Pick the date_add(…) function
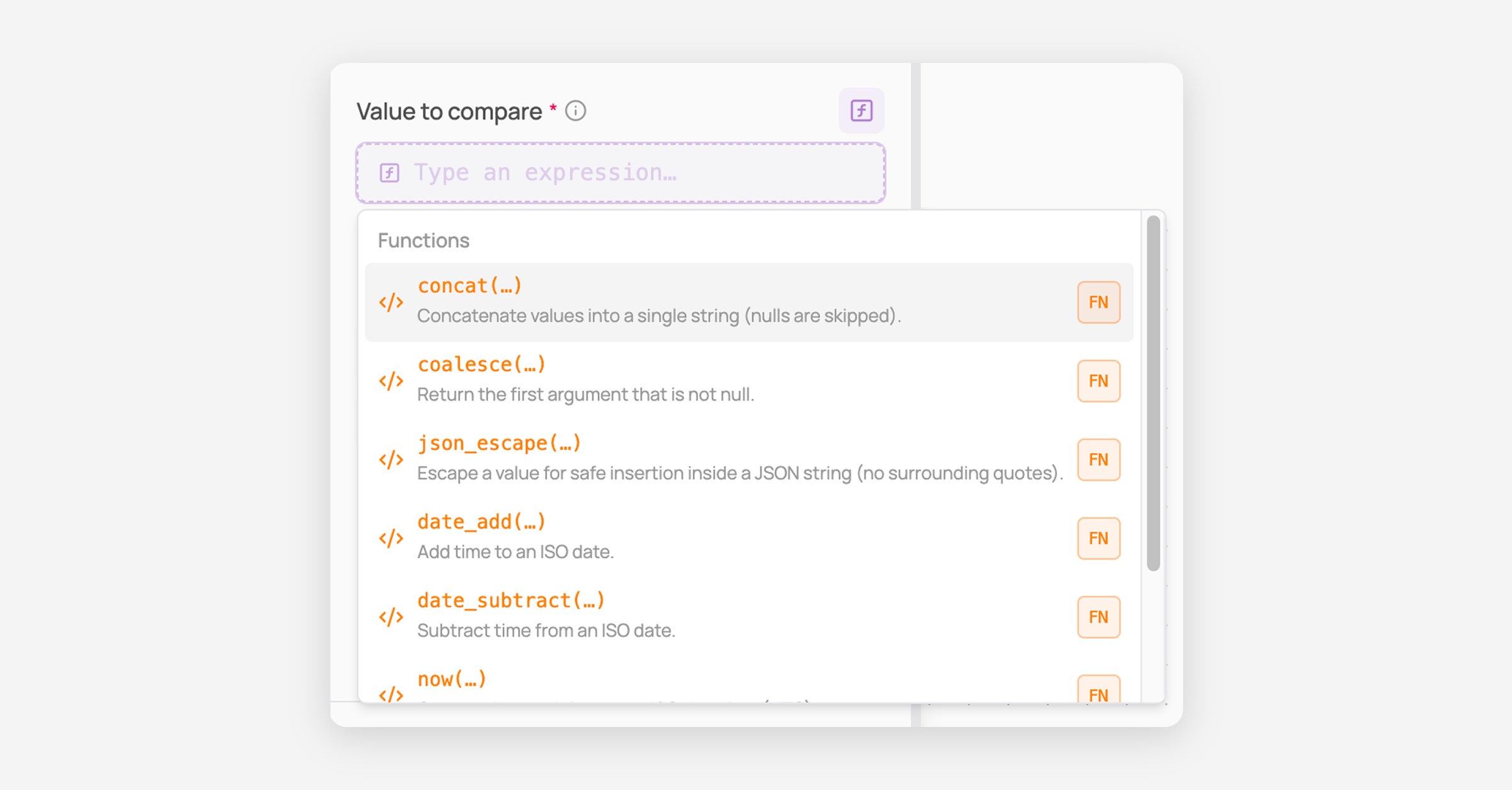 tap(749, 539)
